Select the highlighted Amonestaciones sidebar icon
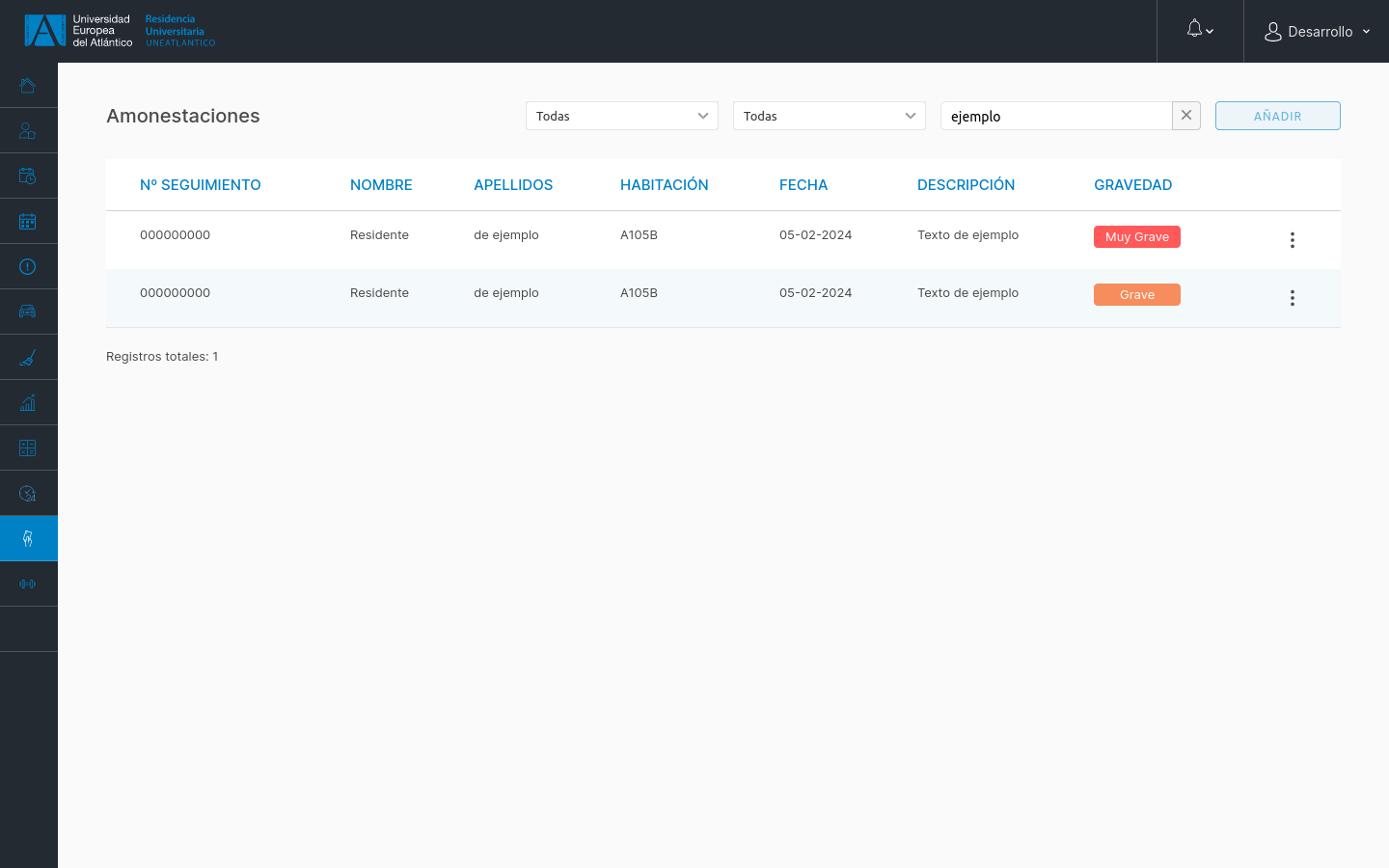The height and width of the screenshot is (868, 1389). [28, 538]
